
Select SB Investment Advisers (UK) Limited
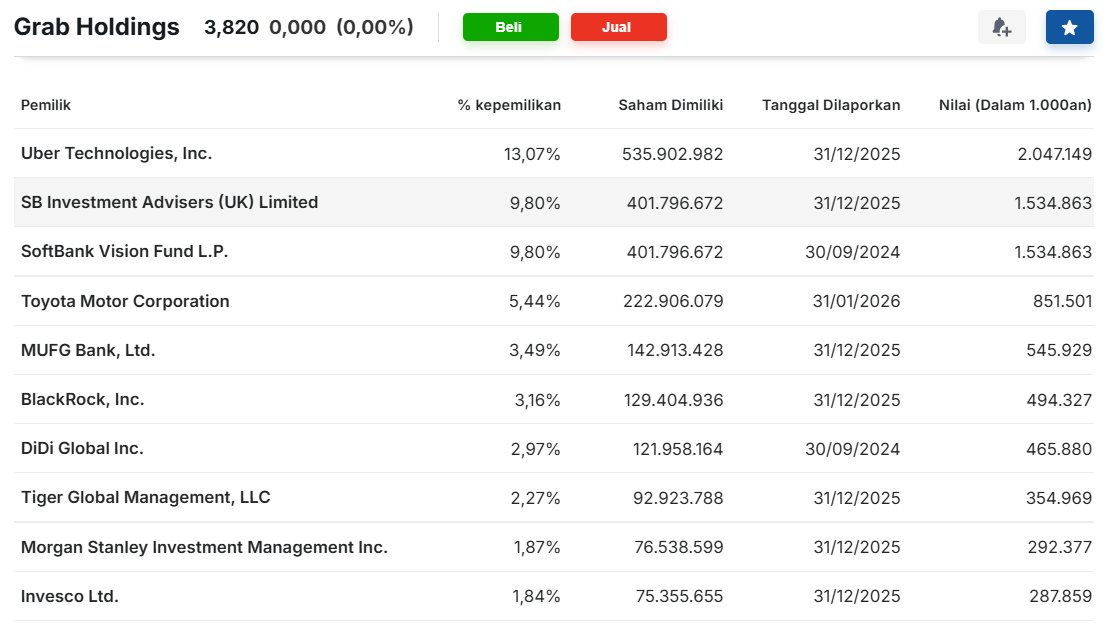pos(169,203)
